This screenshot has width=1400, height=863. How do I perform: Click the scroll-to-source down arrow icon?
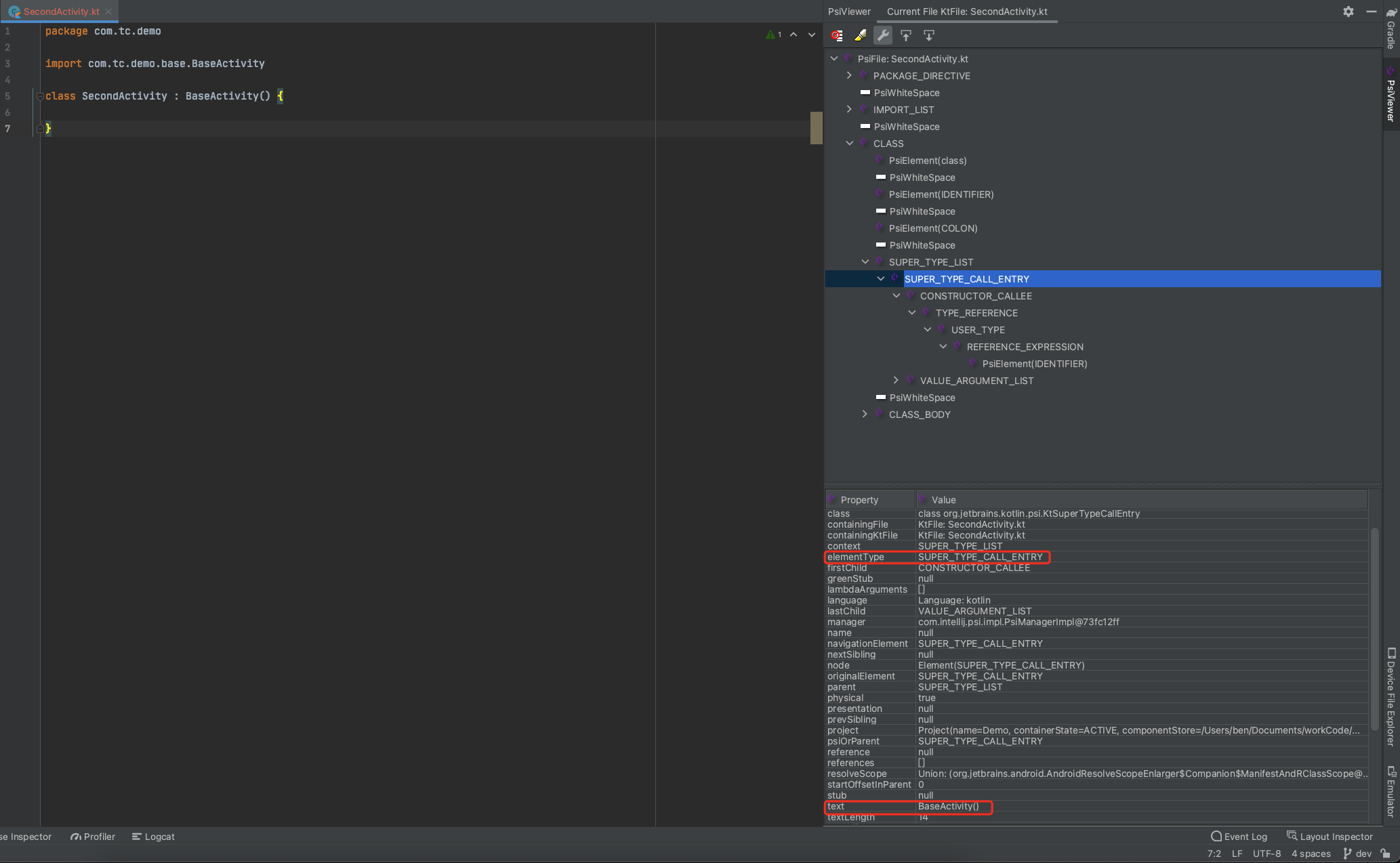[929, 35]
